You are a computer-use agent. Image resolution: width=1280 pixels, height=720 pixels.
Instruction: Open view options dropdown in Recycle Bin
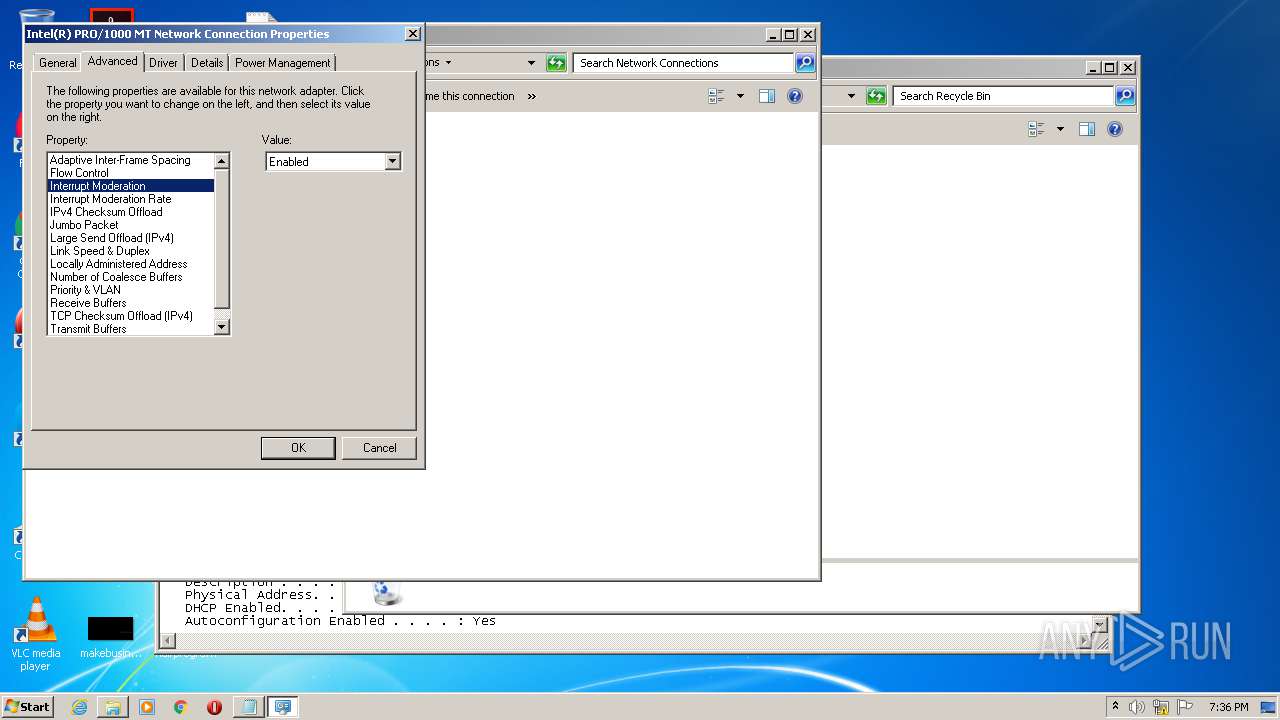point(1060,129)
